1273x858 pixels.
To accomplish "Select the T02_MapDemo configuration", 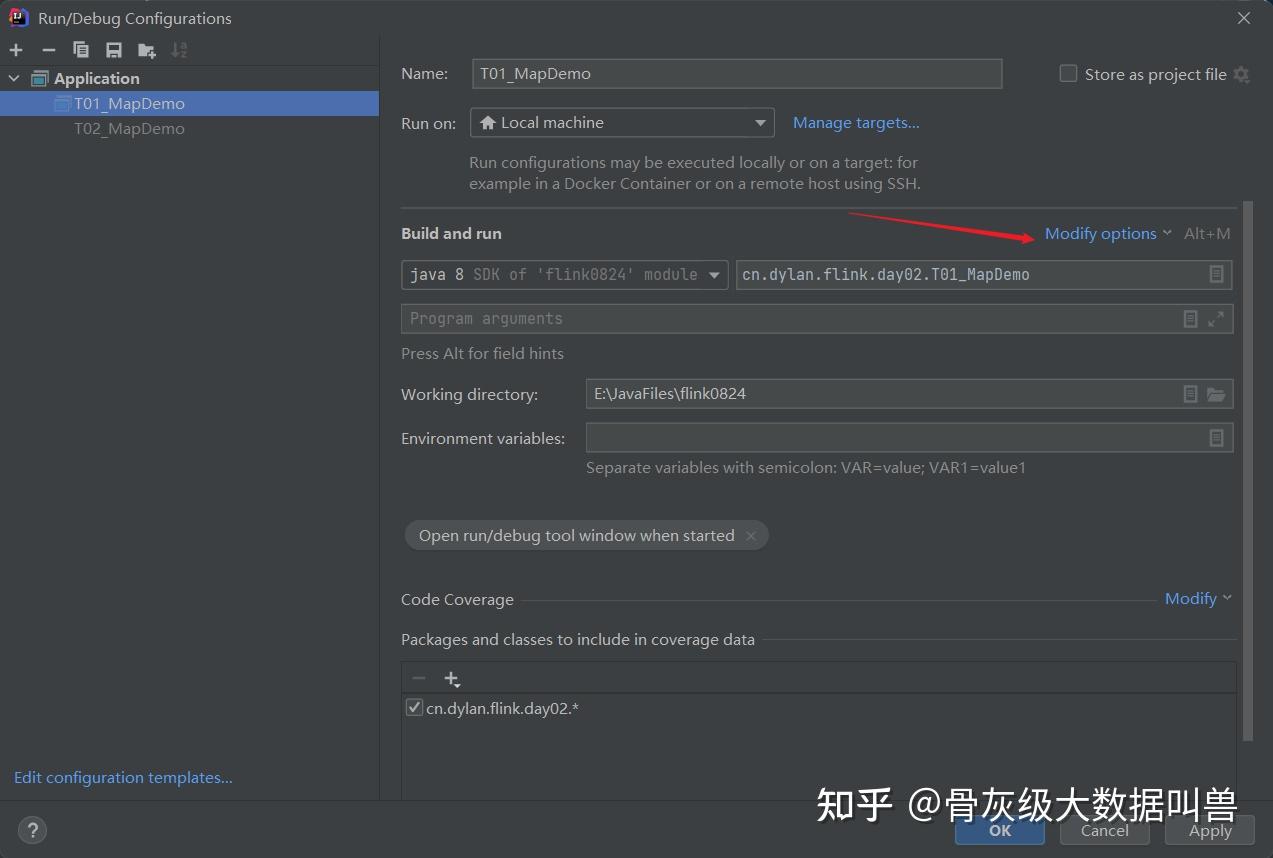I will 129,128.
